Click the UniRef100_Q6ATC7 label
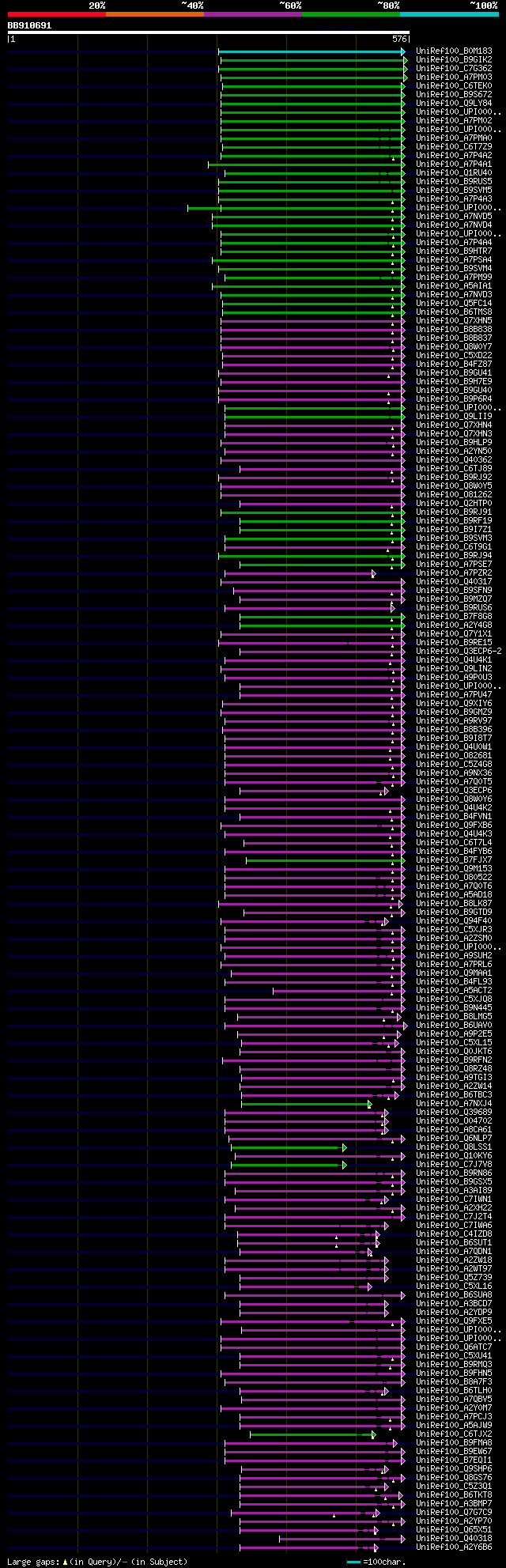The height and width of the screenshot is (1568, 506). coord(454,1347)
